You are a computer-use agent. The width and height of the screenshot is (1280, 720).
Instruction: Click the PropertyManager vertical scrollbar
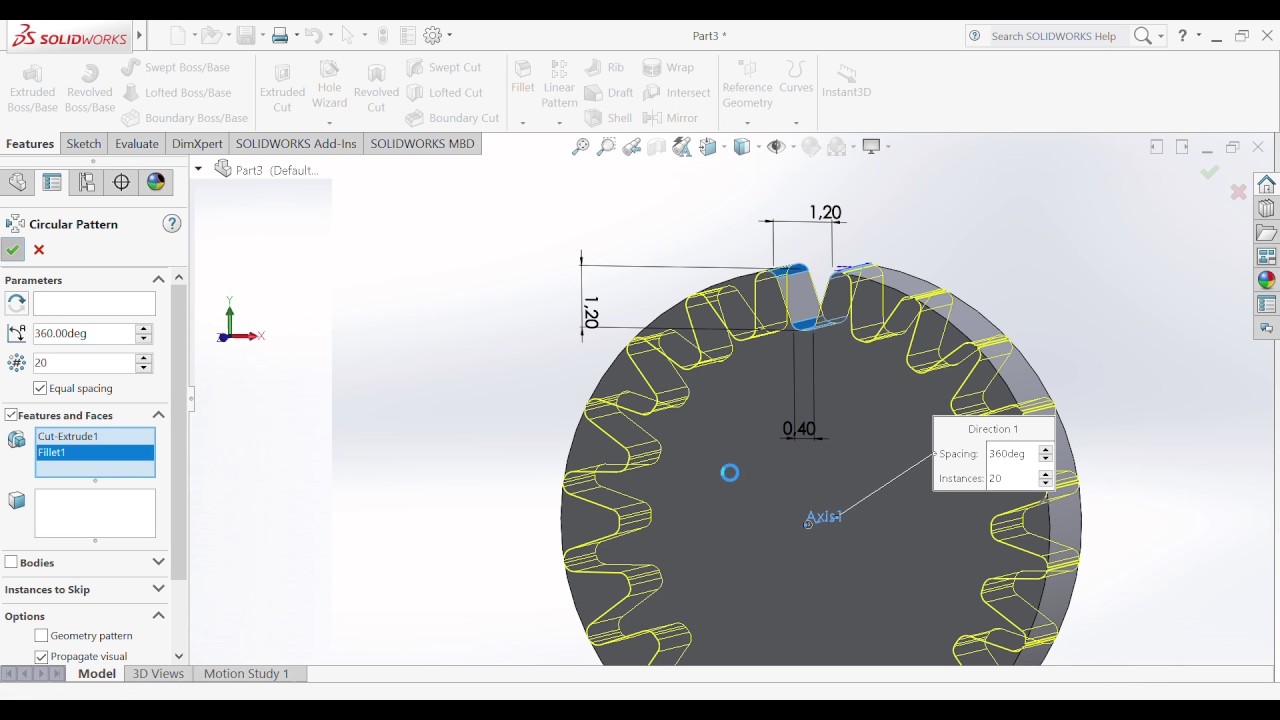179,430
